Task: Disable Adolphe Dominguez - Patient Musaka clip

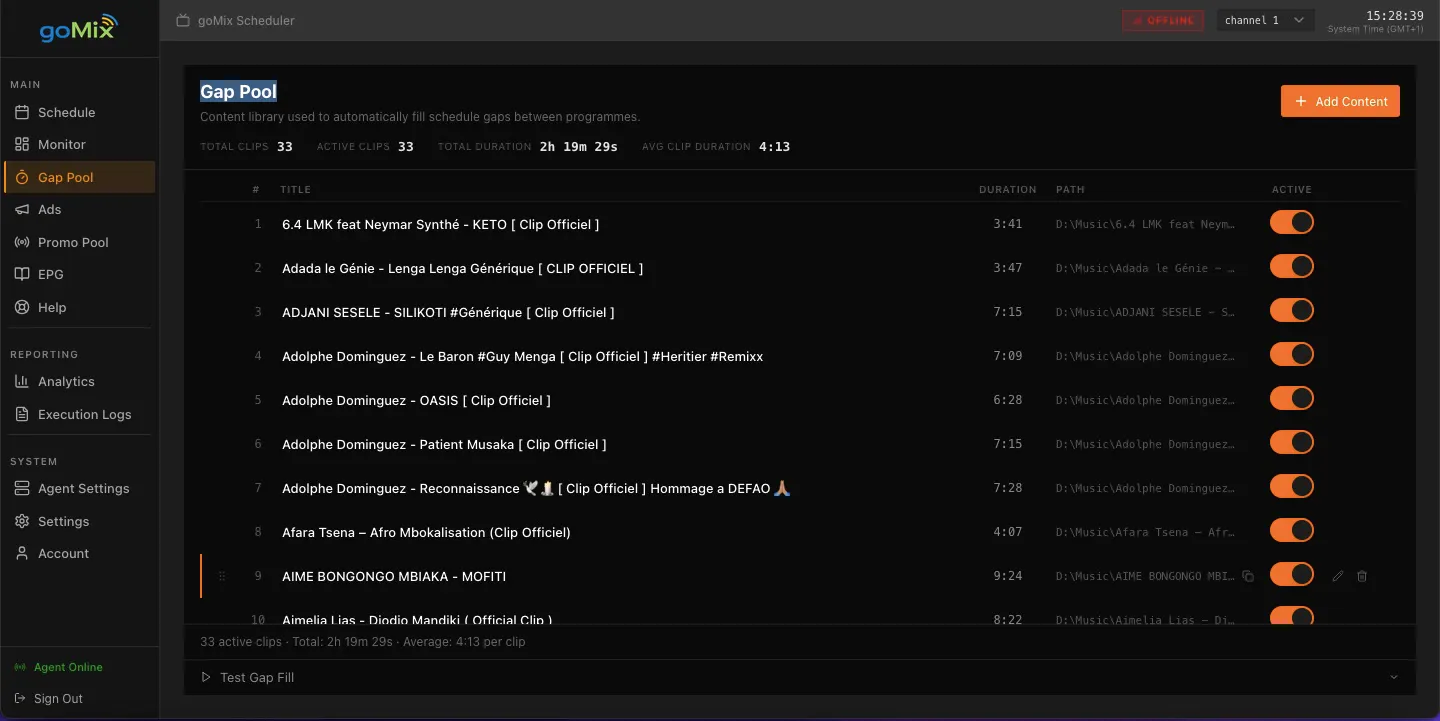Action: [1292, 442]
